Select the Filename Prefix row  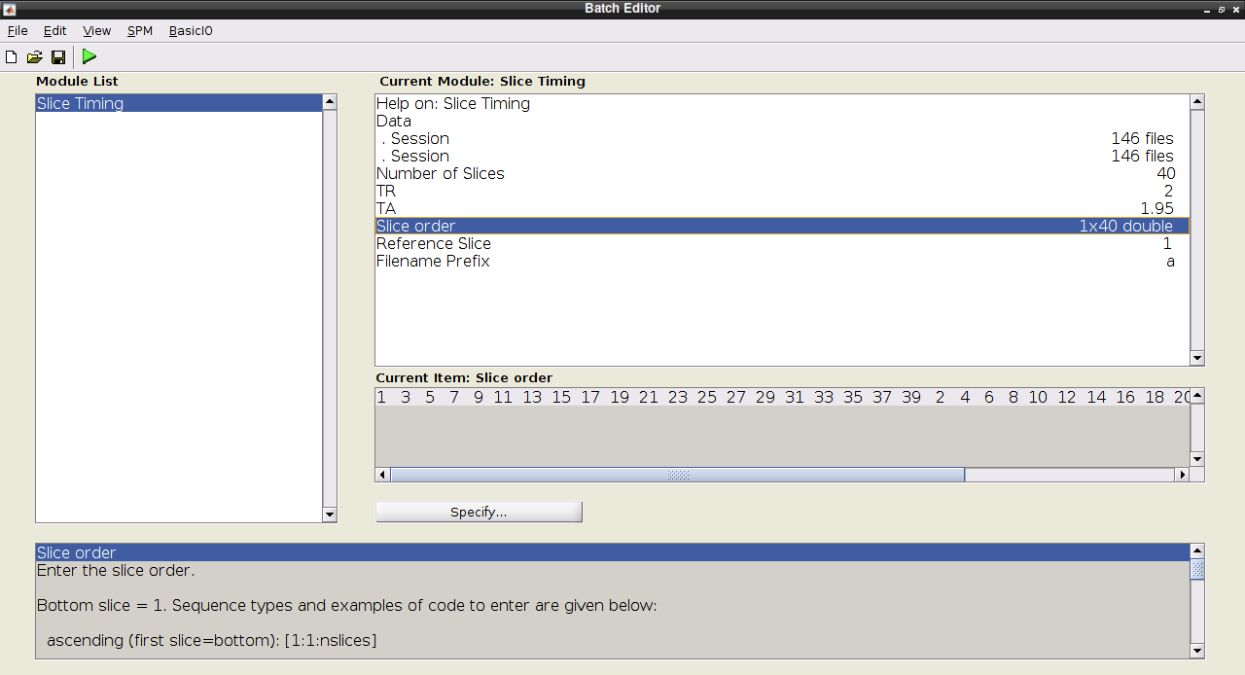tap(782, 261)
